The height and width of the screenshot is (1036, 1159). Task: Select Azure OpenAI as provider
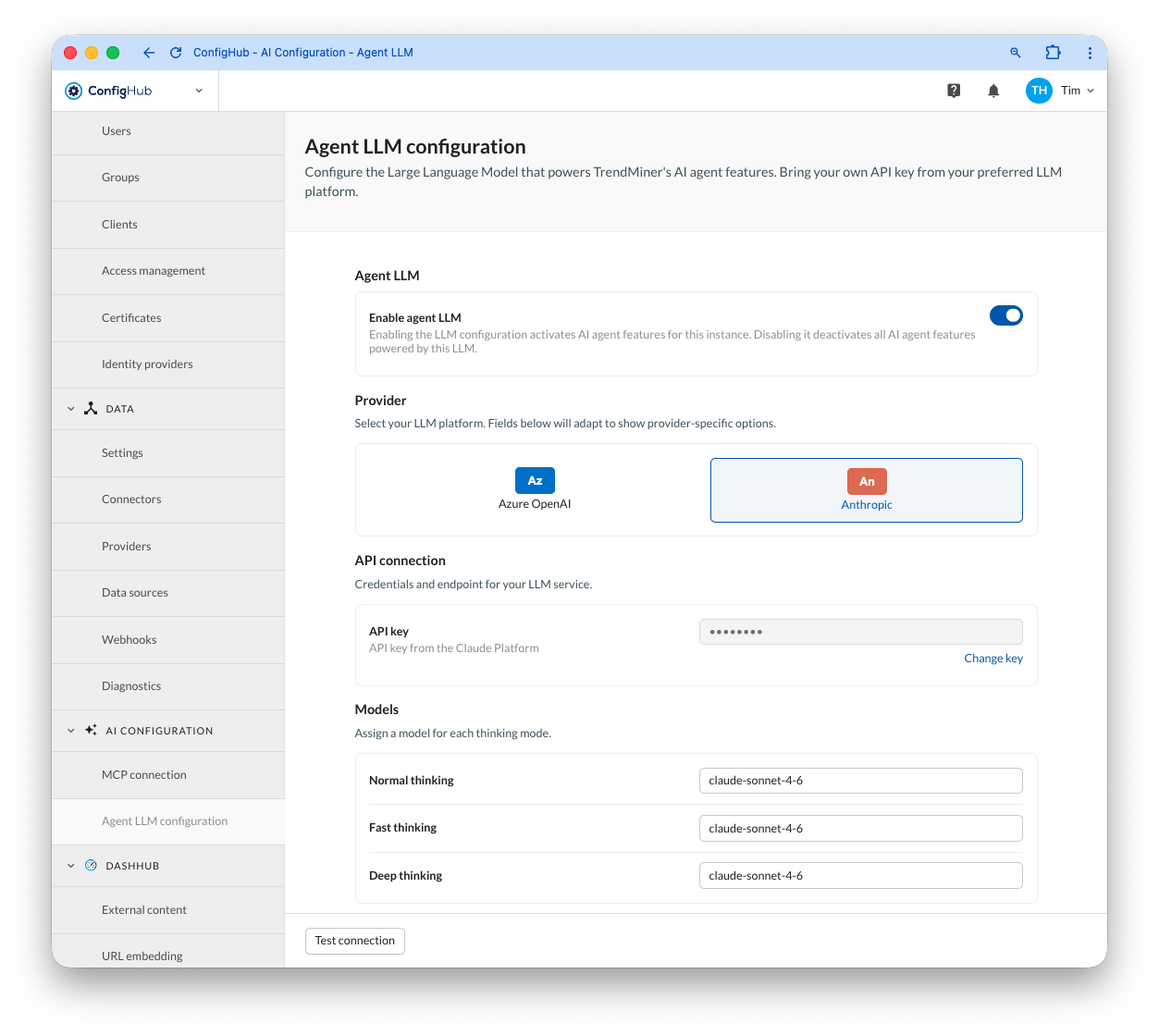(x=535, y=490)
